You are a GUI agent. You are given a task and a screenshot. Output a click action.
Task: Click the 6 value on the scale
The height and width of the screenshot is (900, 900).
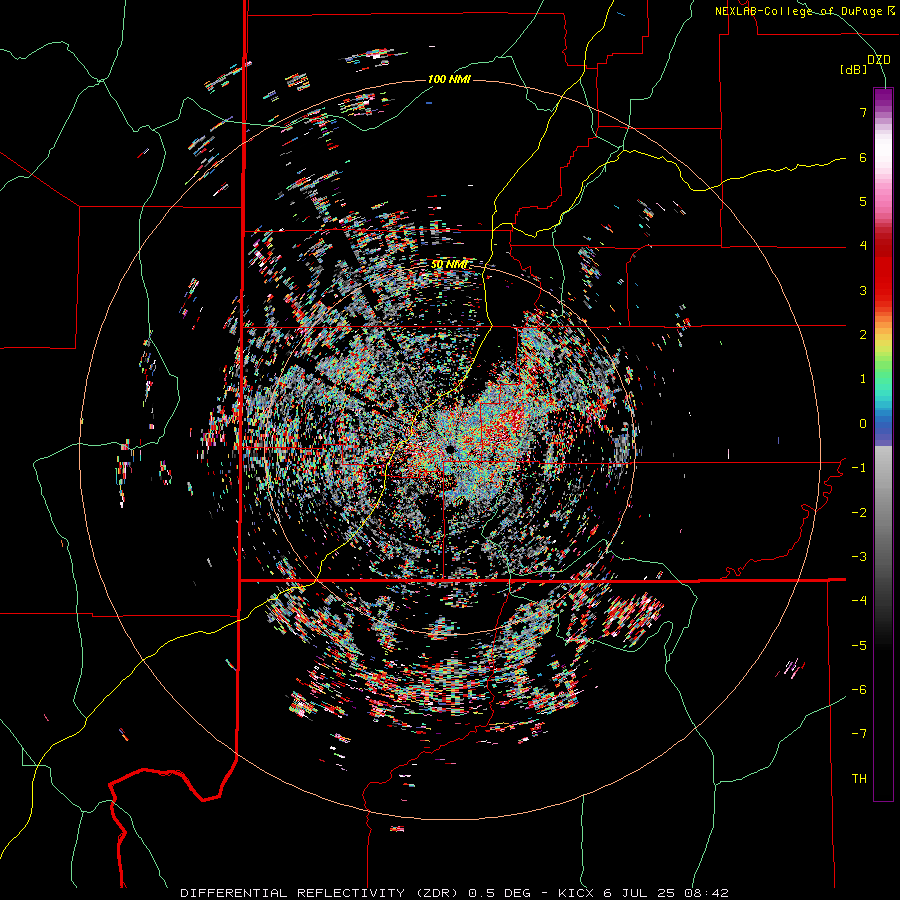863,157
